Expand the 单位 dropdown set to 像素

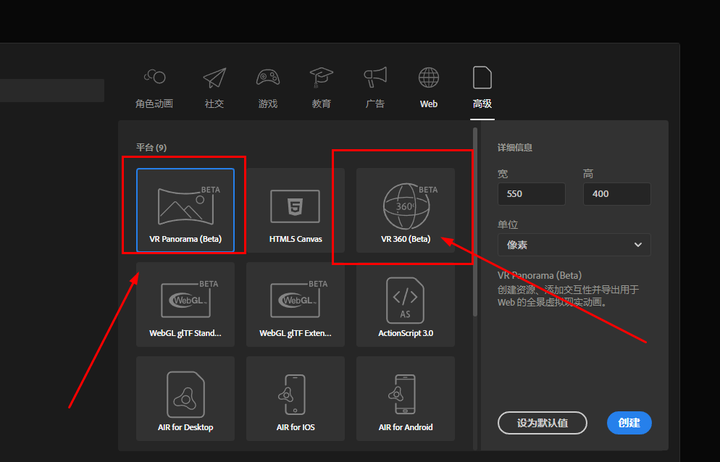tap(574, 245)
